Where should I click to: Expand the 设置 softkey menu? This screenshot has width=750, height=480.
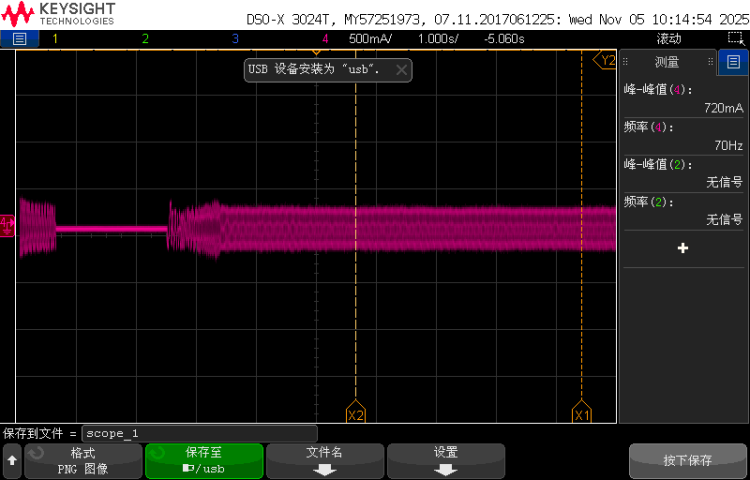(445, 461)
